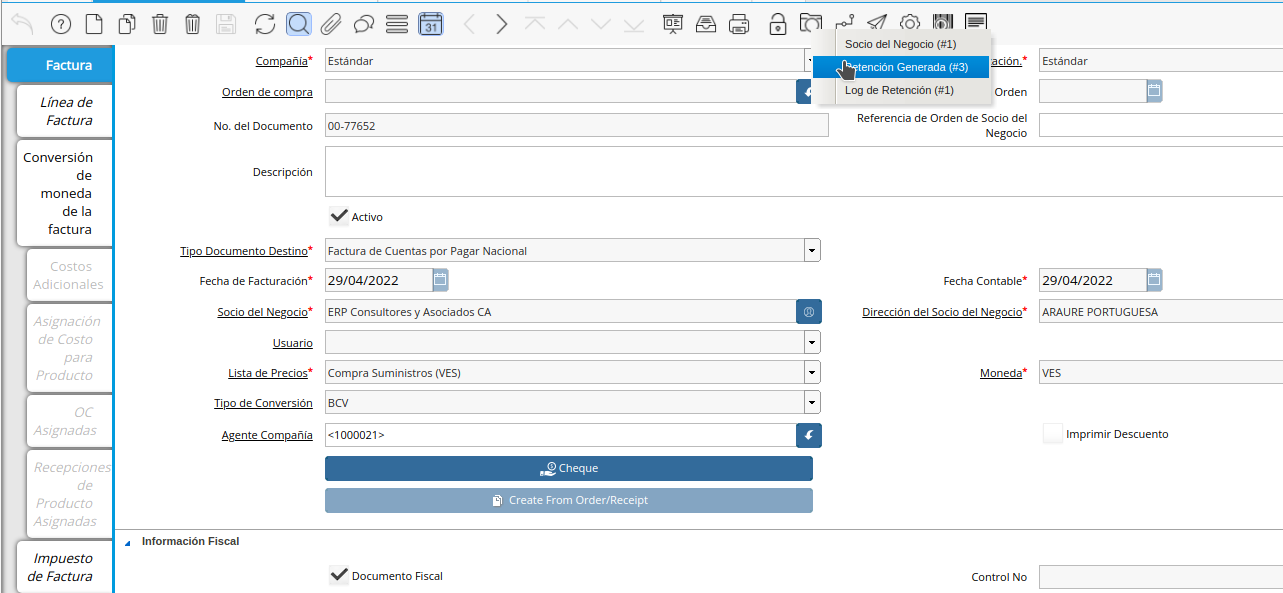1283x593 pixels.
Task: Open attachments with the paperclip icon
Action: click(331, 23)
